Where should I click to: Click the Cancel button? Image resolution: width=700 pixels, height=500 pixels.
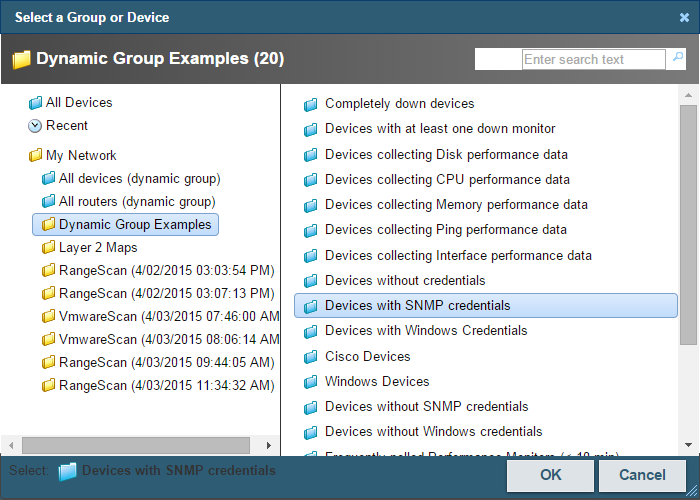click(642, 475)
